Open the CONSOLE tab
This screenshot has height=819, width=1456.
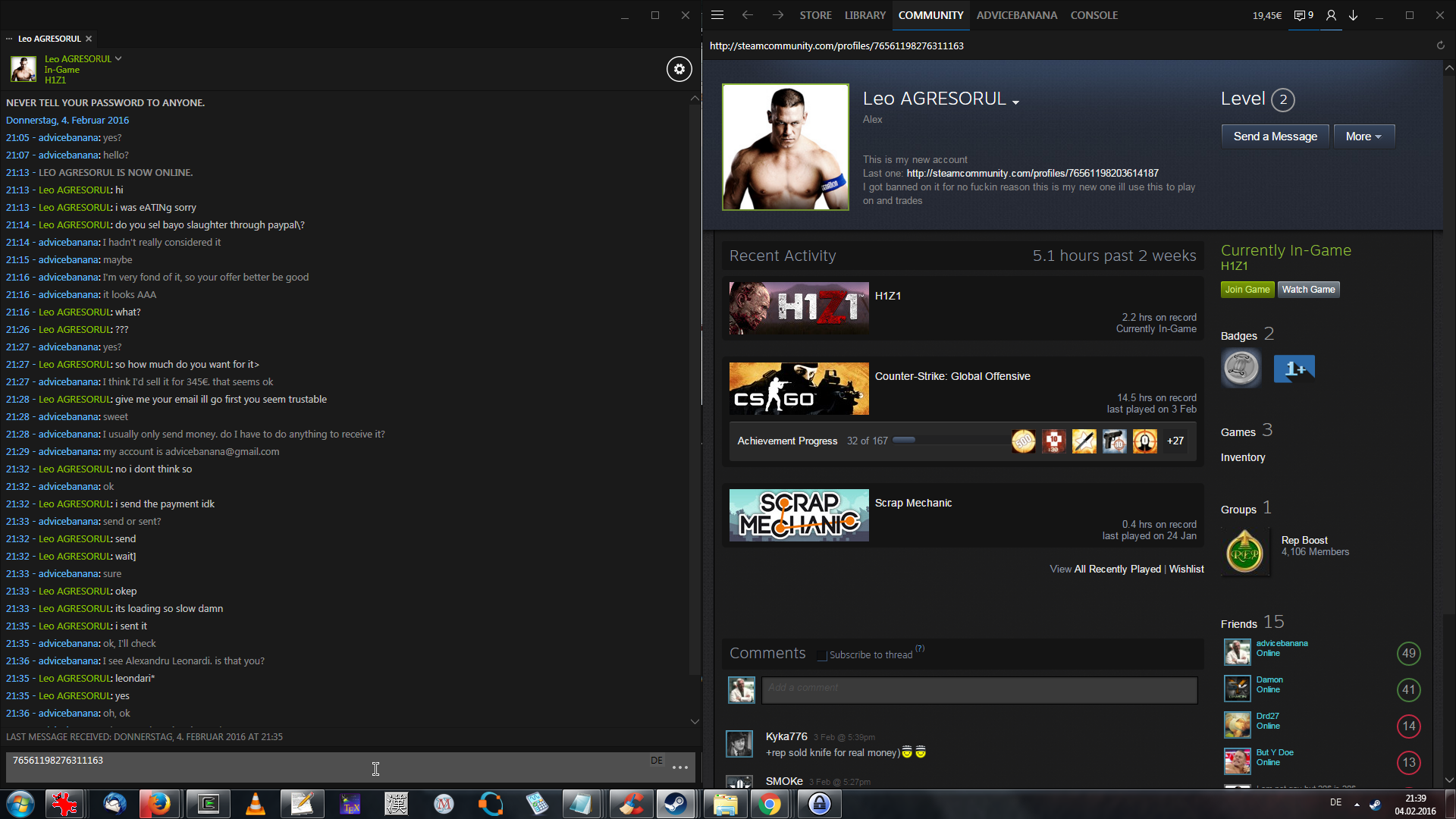pyautogui.click(x=1094, y=15)
